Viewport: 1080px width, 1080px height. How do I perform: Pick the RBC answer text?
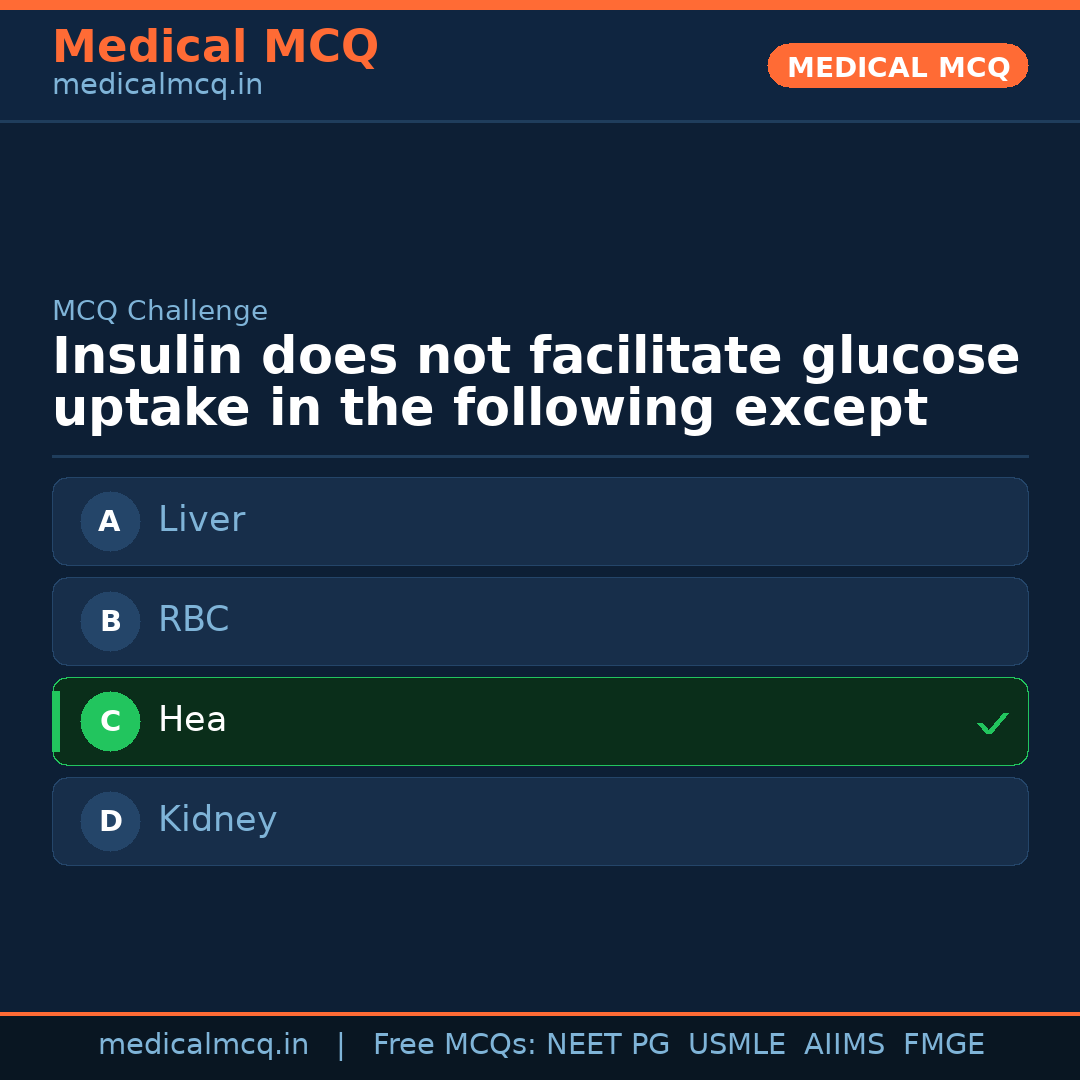(x=193, y=620)
